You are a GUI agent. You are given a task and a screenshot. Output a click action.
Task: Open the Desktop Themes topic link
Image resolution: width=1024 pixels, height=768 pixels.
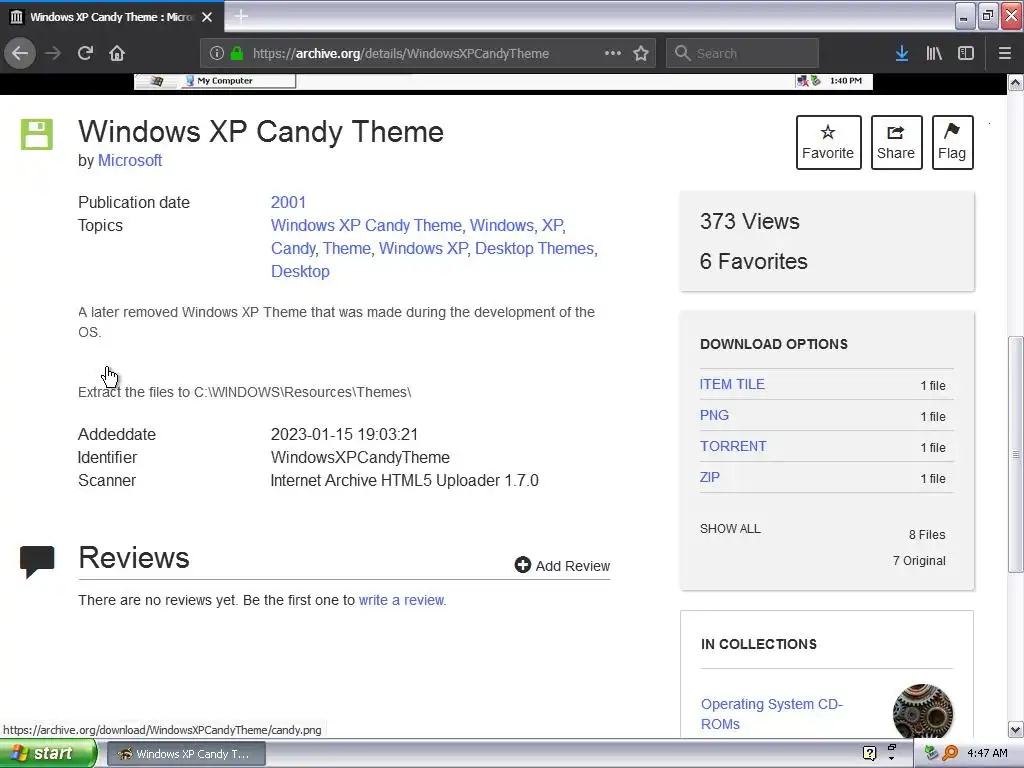point(534,249)
